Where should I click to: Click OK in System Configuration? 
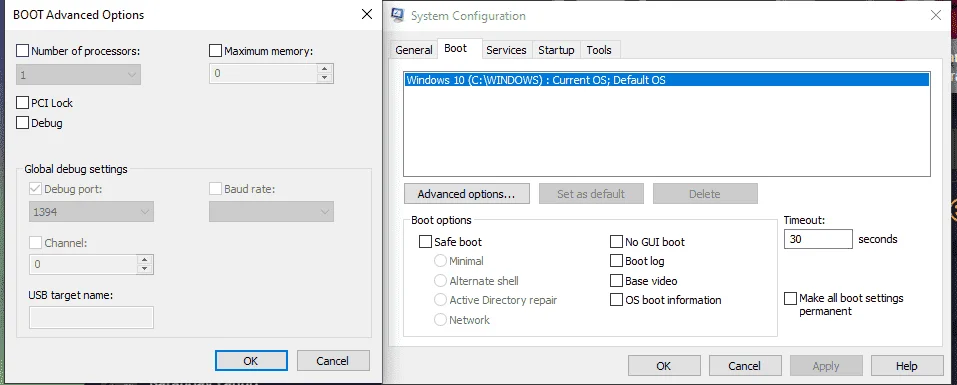click(x=664, y=366)
